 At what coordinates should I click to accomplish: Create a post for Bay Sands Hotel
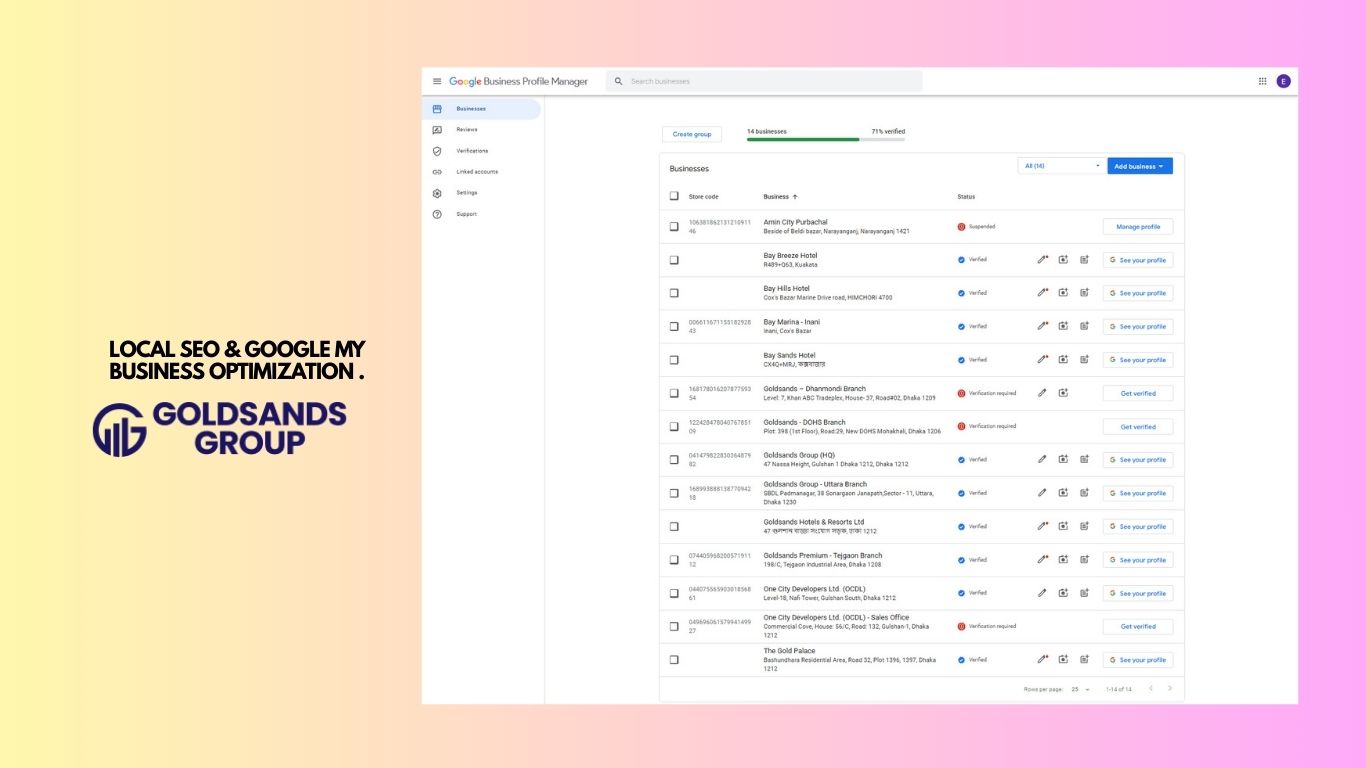[1084, 360]
